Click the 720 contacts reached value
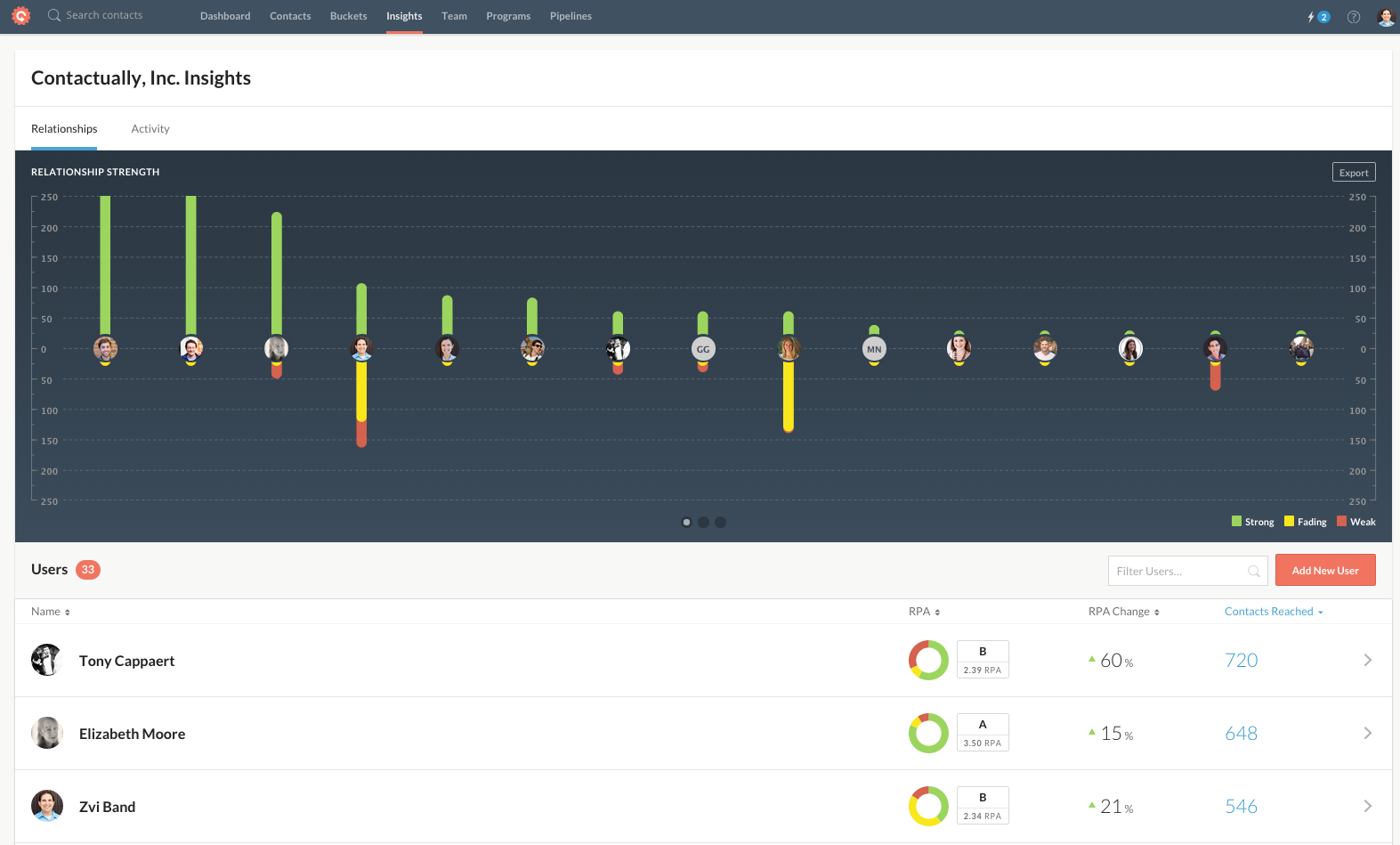Image resolution: width=1400 pixels, height=845 pixels. click(x=1242, y=661)
